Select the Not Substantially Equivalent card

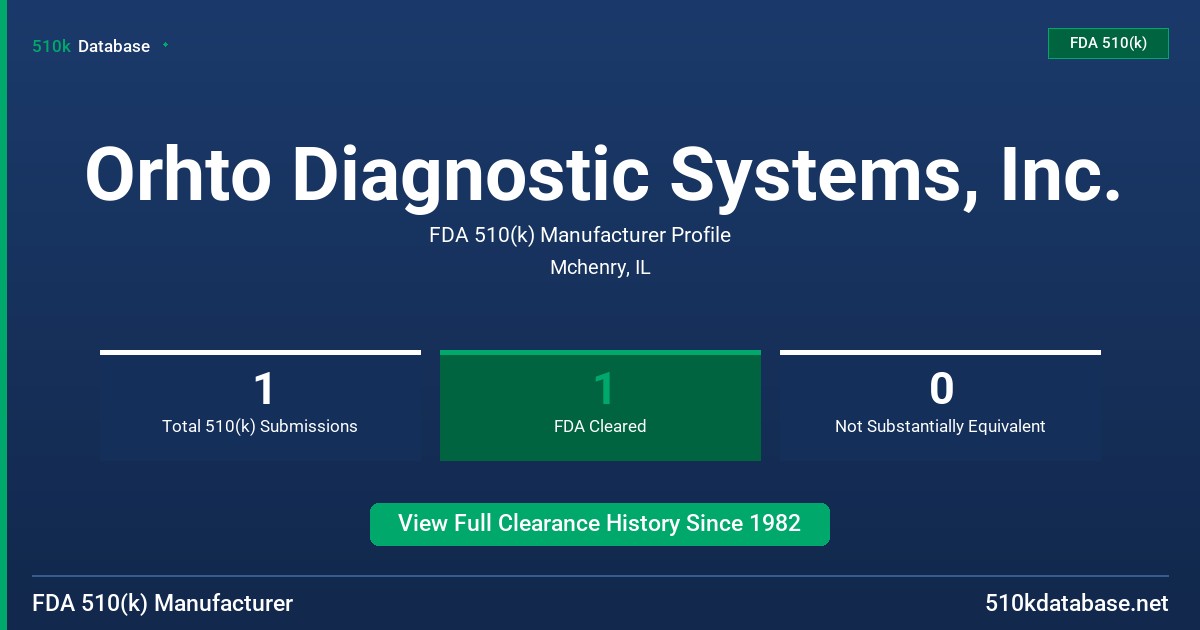940,406
